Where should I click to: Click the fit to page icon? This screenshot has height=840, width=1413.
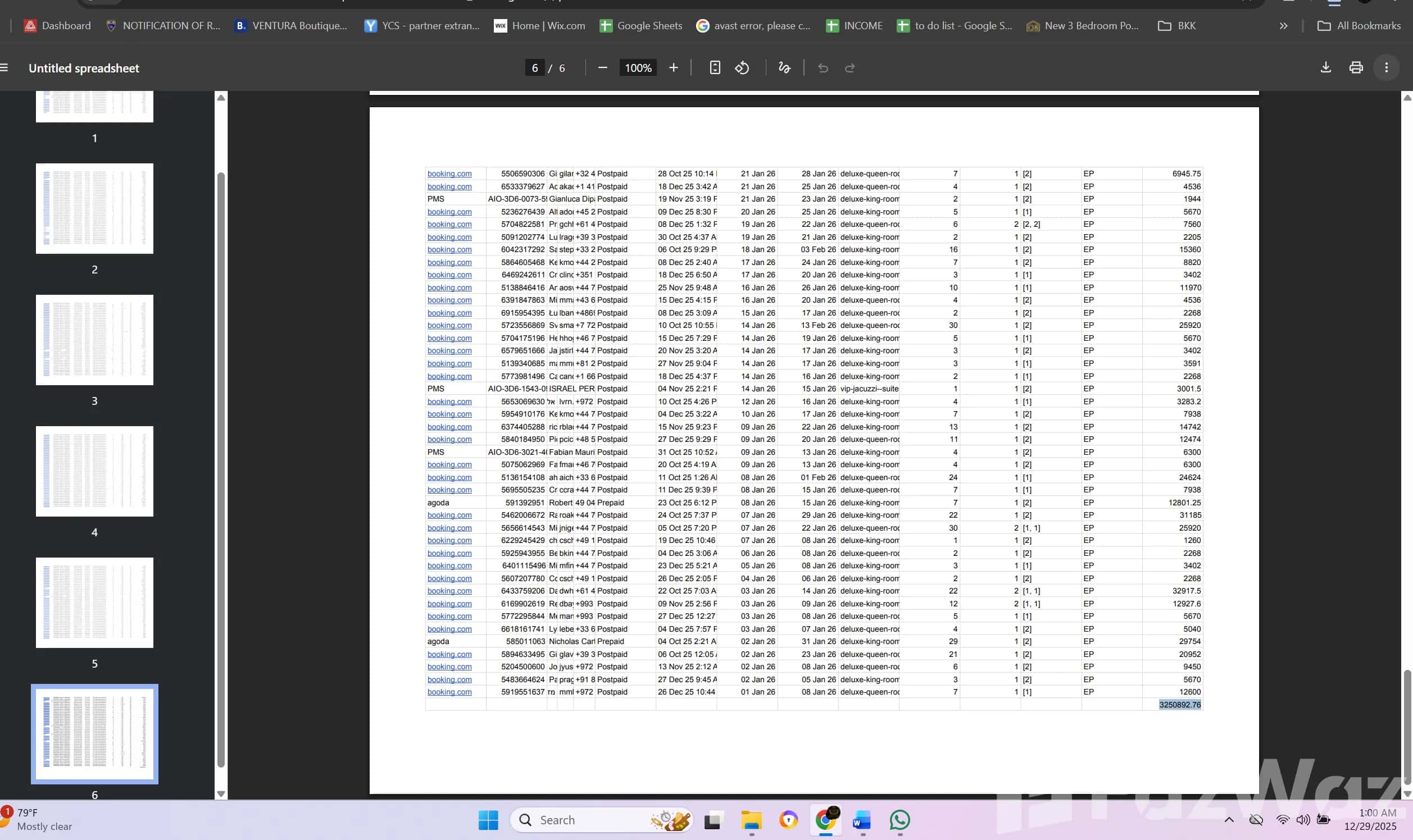pos(715,68)
